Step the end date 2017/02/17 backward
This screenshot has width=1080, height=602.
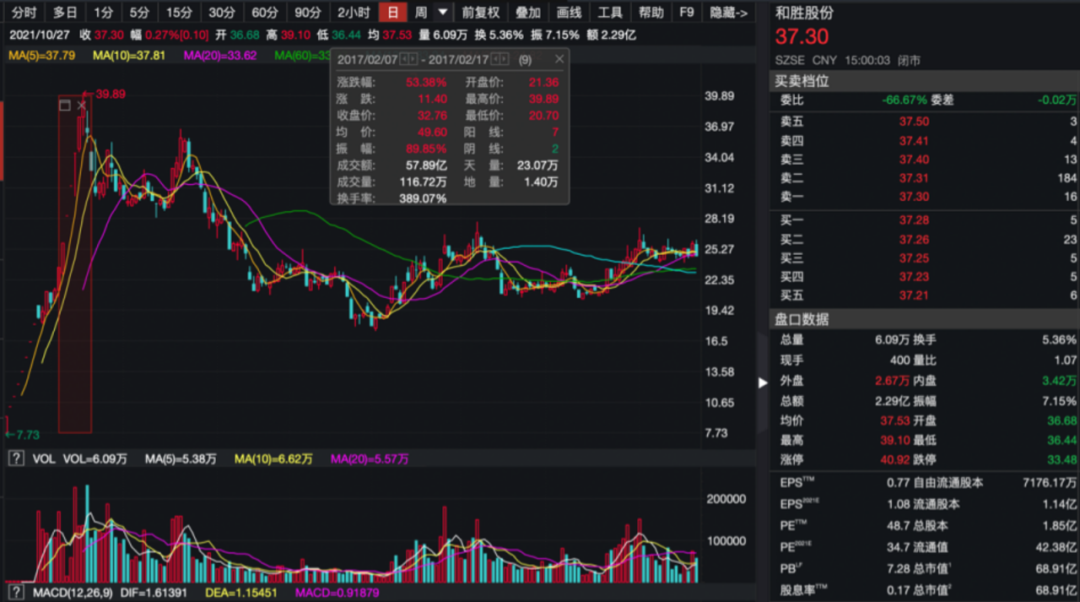click(495, 59)
